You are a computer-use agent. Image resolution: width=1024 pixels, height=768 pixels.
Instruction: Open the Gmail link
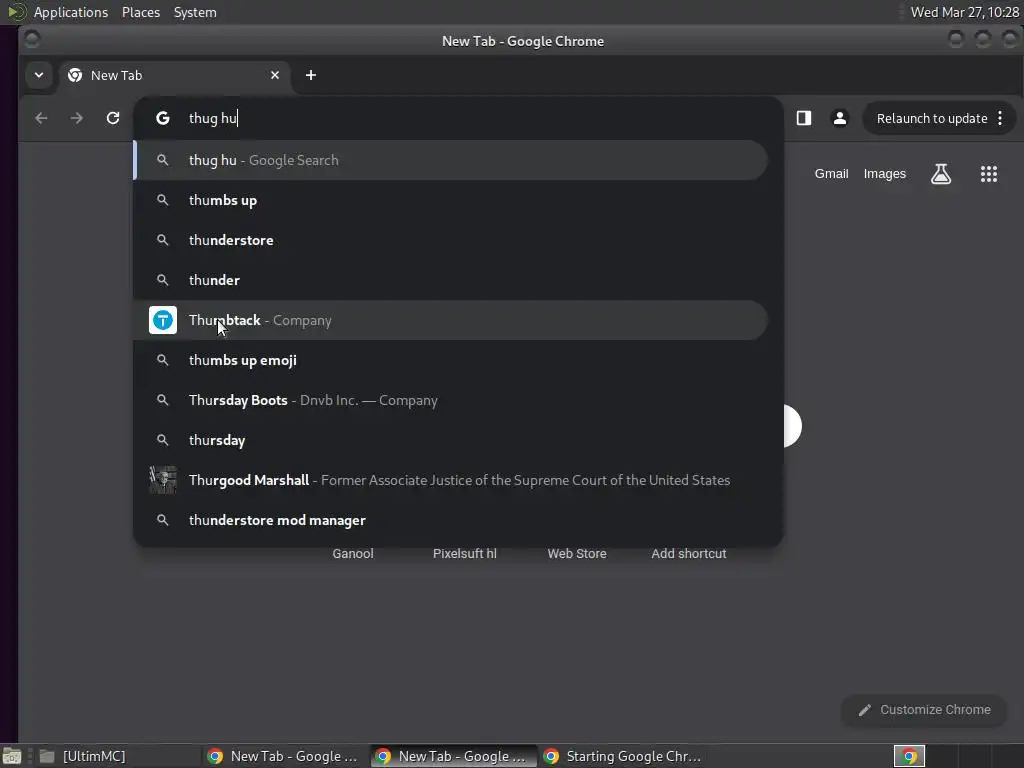(x=831, y=174)
